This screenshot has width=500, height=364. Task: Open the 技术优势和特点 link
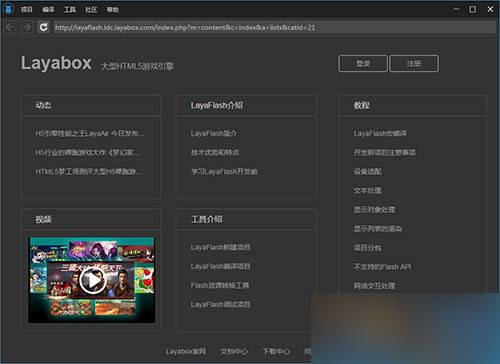pos(215,153)
